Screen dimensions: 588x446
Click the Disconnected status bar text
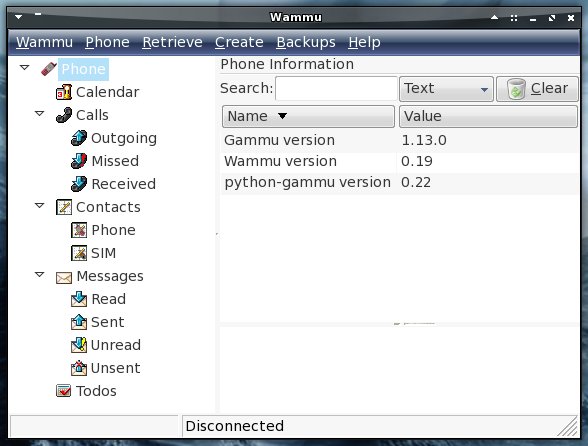[235, 426]
